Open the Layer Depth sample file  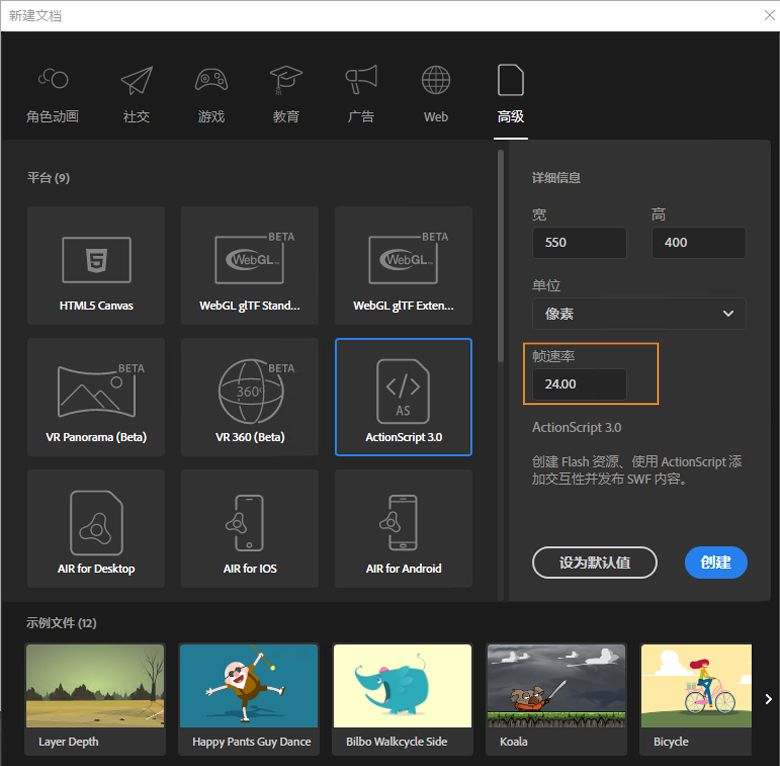95,699
